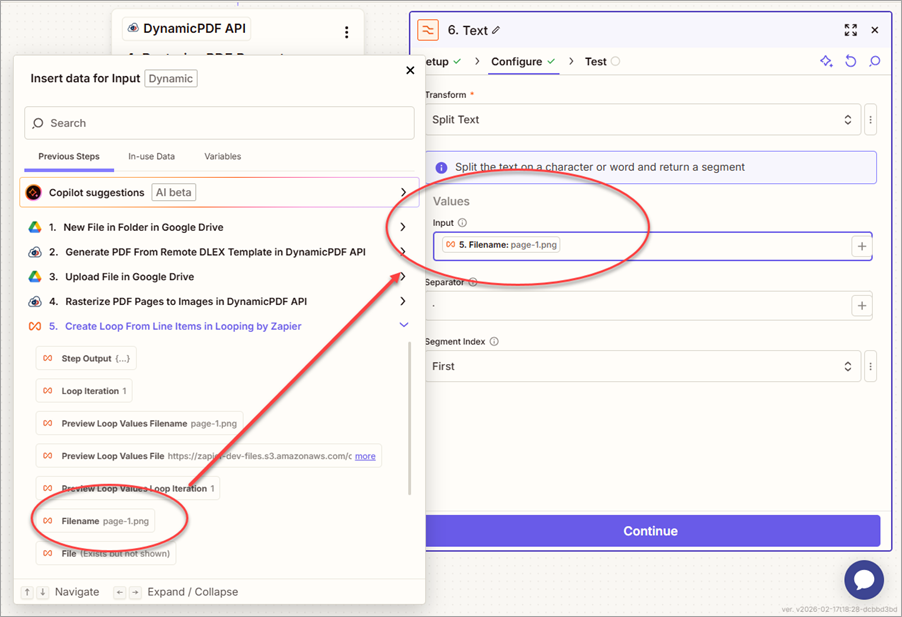
Task: Switch to the Variables tab
Action: (x=222, y=156)
